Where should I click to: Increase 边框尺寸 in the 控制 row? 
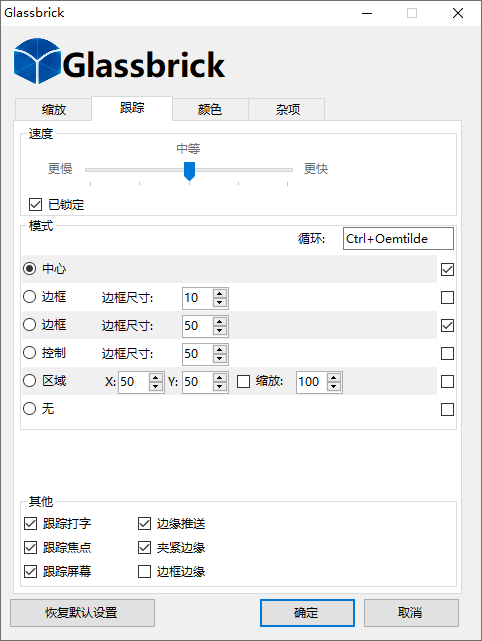(x=220, y=350)
